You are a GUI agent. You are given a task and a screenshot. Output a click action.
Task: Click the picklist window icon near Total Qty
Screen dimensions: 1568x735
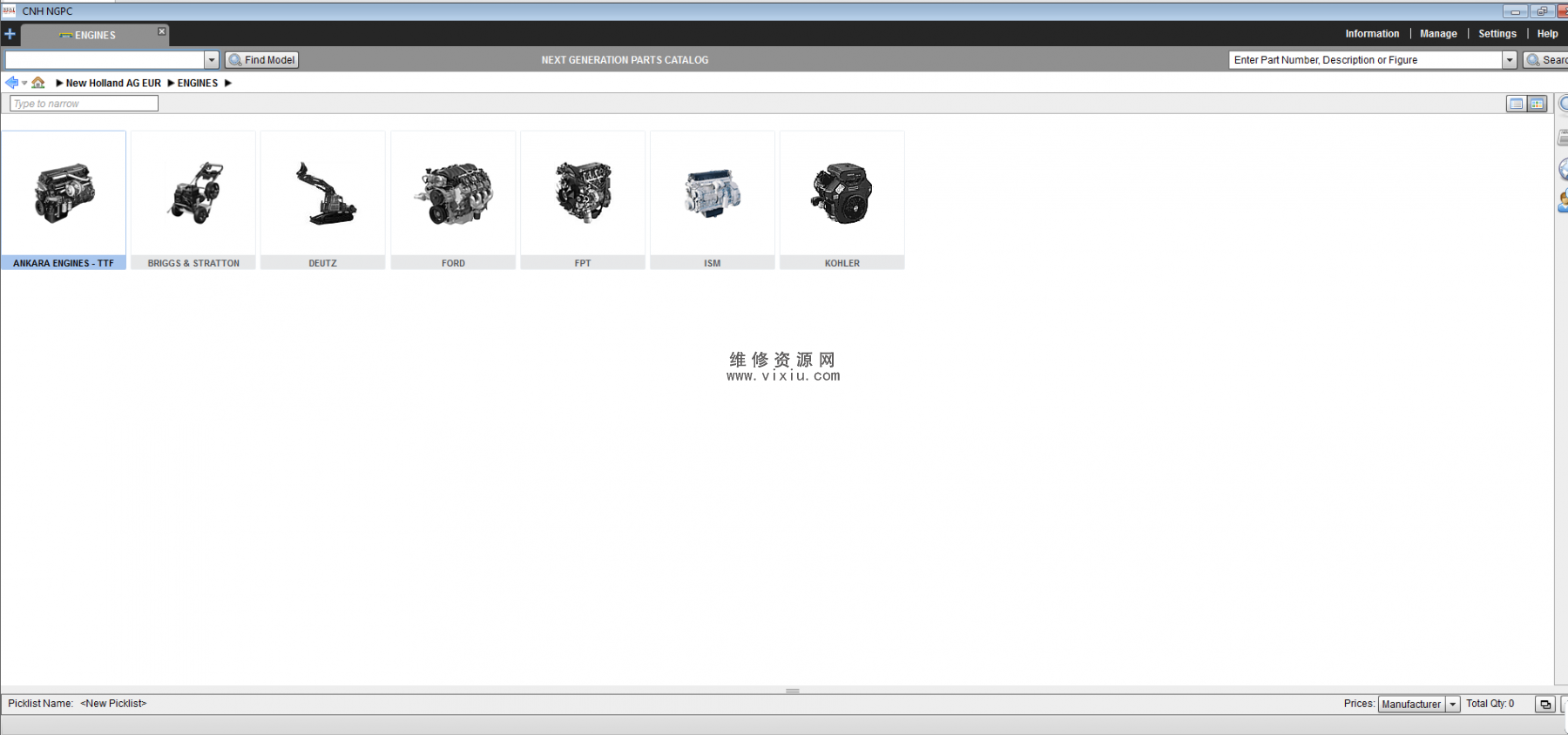[x=1545, y=705]
